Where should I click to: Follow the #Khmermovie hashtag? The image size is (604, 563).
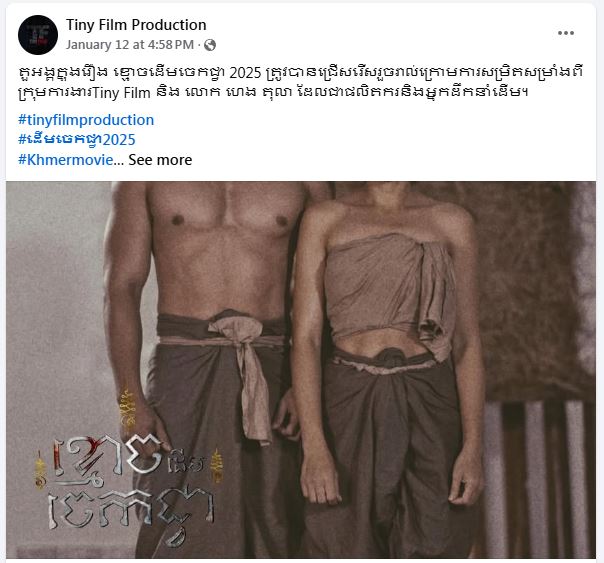click(x=66, y=159)
